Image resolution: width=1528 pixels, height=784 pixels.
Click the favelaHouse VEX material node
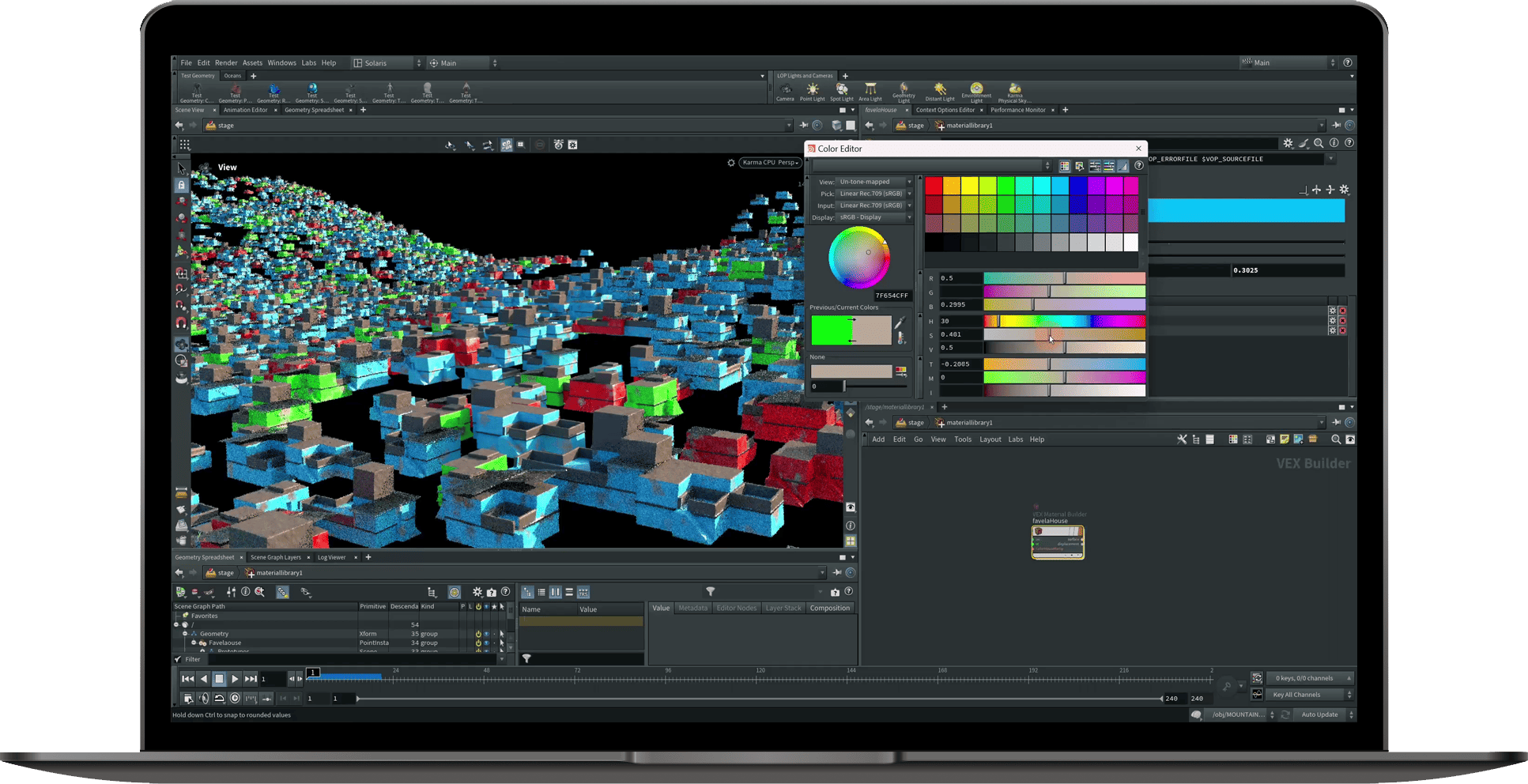(x=1058, y=542)
